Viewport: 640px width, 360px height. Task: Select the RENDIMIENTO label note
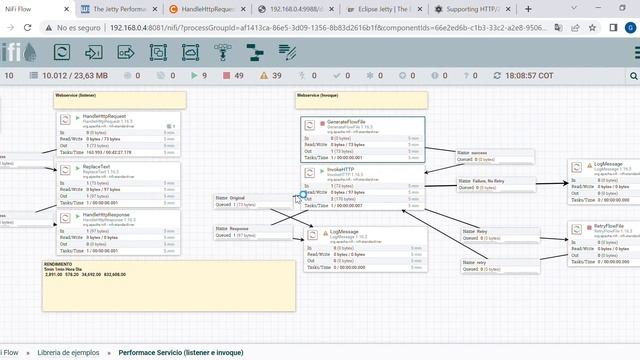[x=169, y=286]
